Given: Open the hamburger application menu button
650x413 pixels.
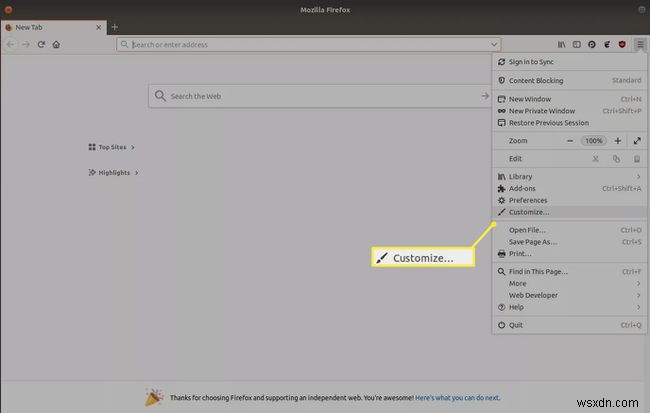Looking at the screenshot, I should (x=640, y=44).
